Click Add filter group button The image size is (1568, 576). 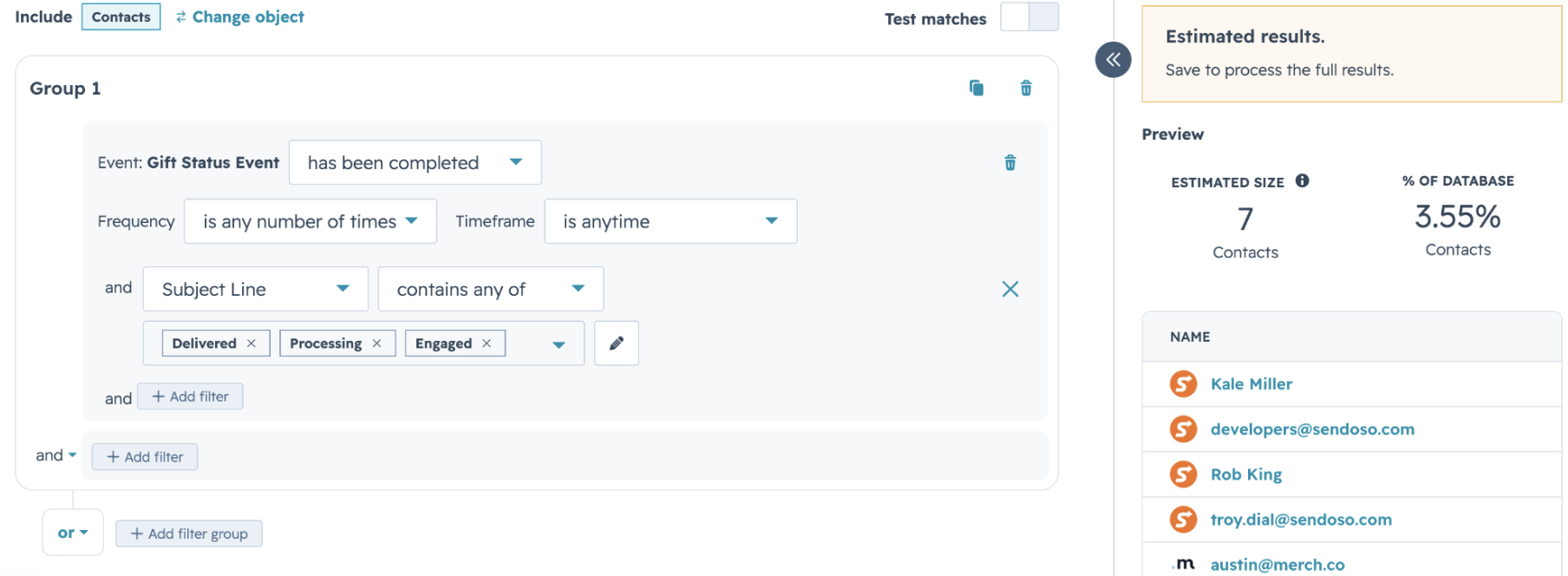click(x=189, y=533)
